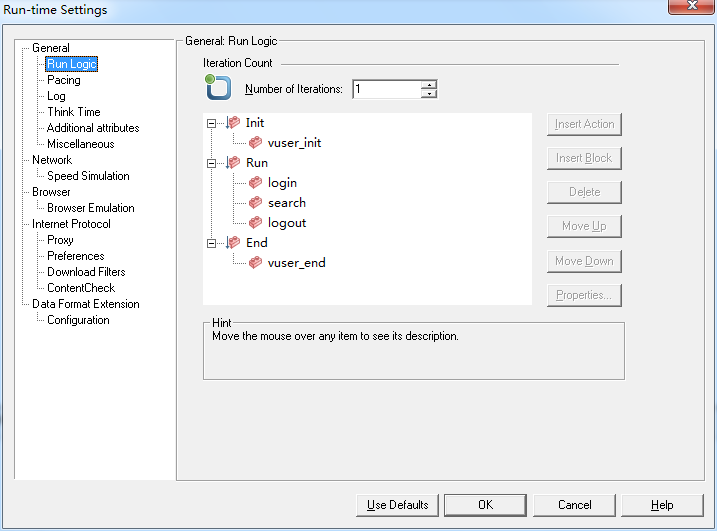The width and height of the screenshot is (717, 531).
Task: Increase number of iterations with the up arrow
Action: click(429, 85)
